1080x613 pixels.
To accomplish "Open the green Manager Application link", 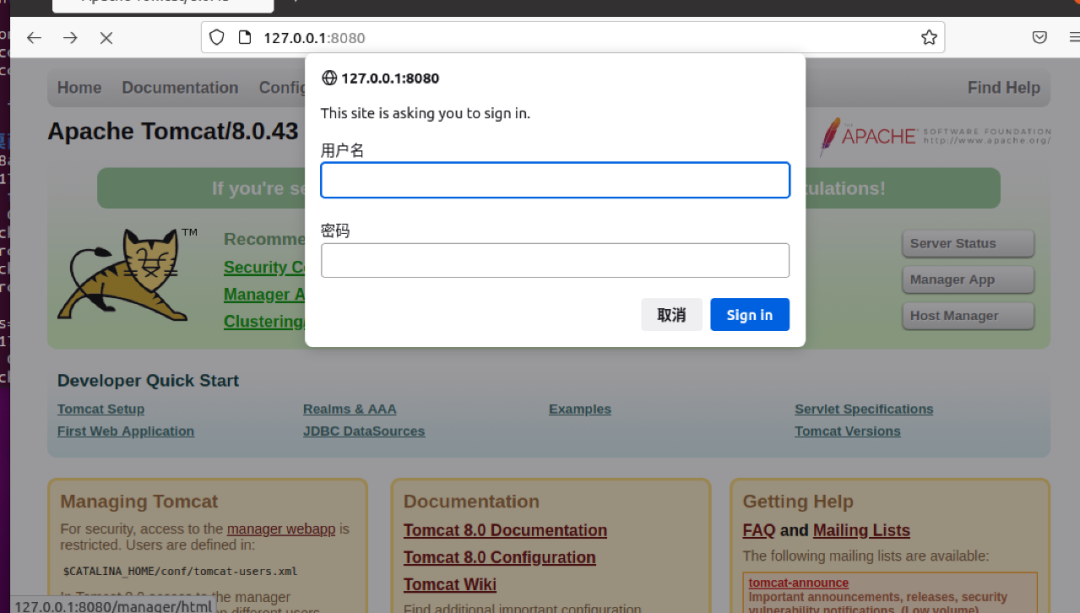I will (x=264, y=295).
